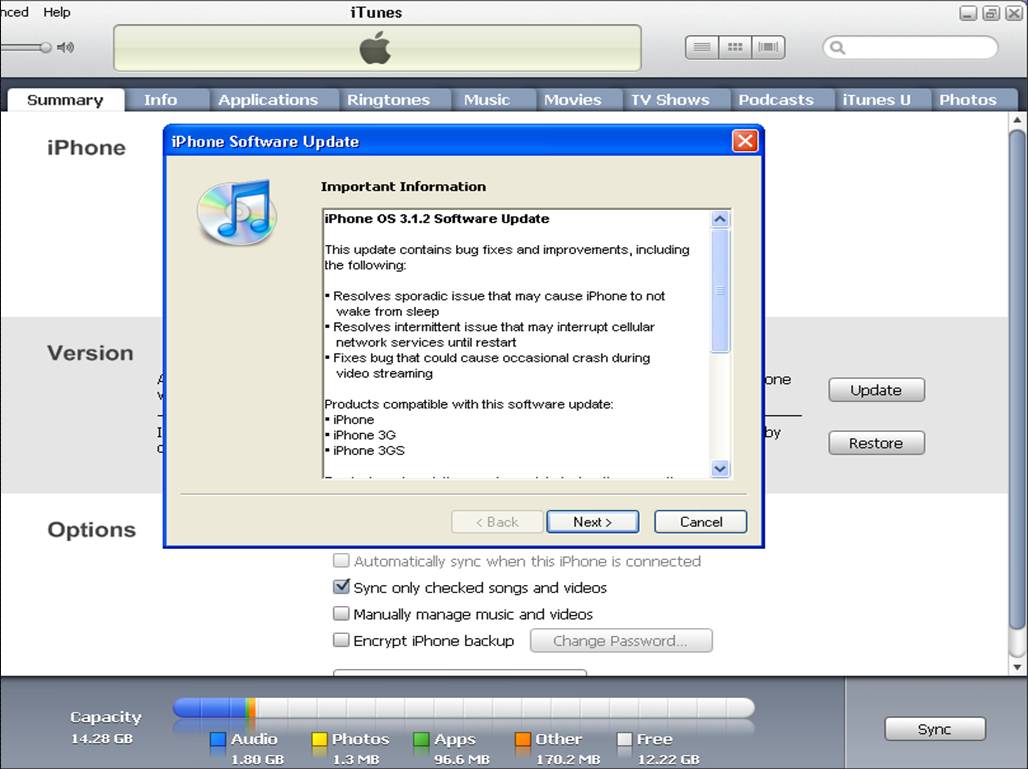
Task: Click main window scroll down arrow
Action: pos(1017,667)
